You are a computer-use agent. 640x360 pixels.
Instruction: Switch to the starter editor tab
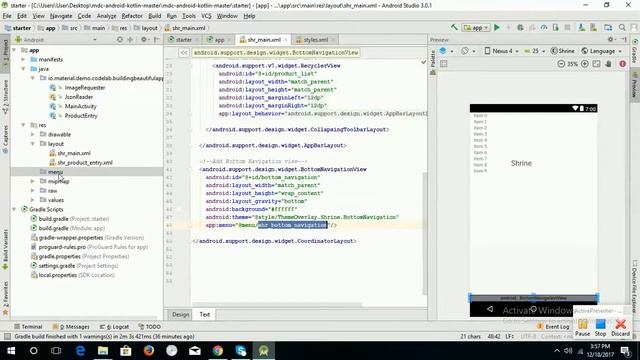tap(182, 40)
